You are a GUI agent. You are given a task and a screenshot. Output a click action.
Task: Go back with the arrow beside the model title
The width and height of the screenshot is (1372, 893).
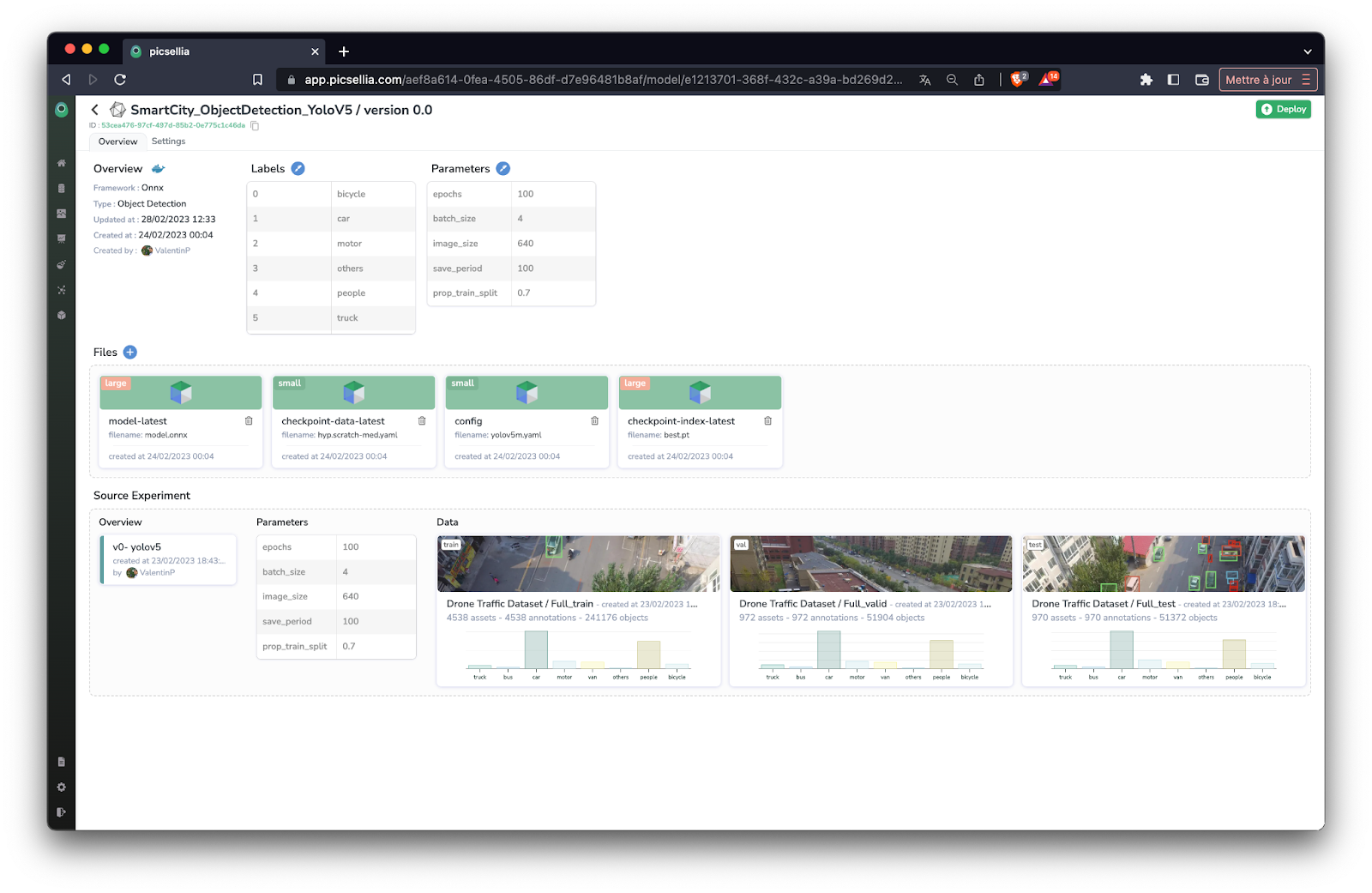(x=95, y=110)
